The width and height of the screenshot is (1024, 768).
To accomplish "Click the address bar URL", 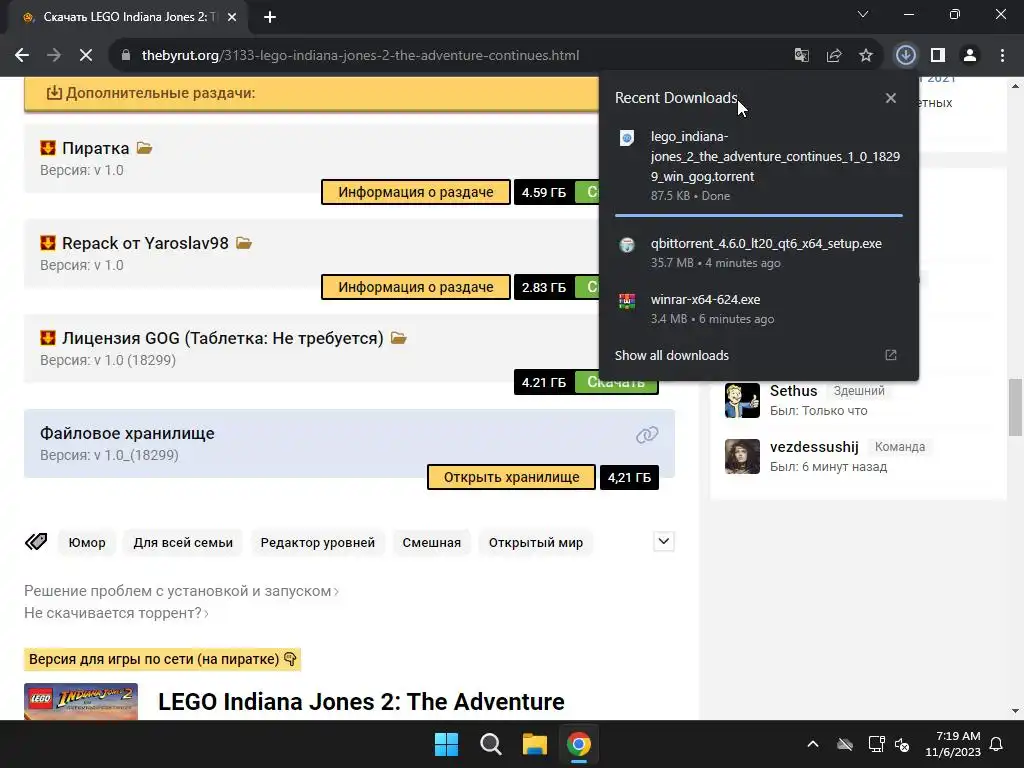I will pyautogui.click(x=360, y=56).
